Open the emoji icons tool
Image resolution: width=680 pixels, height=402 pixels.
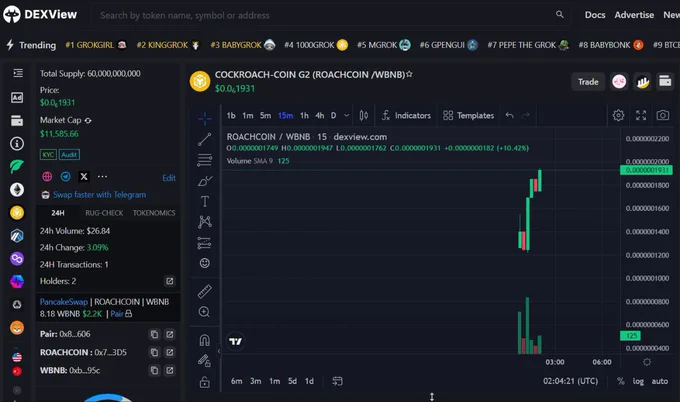205,263
